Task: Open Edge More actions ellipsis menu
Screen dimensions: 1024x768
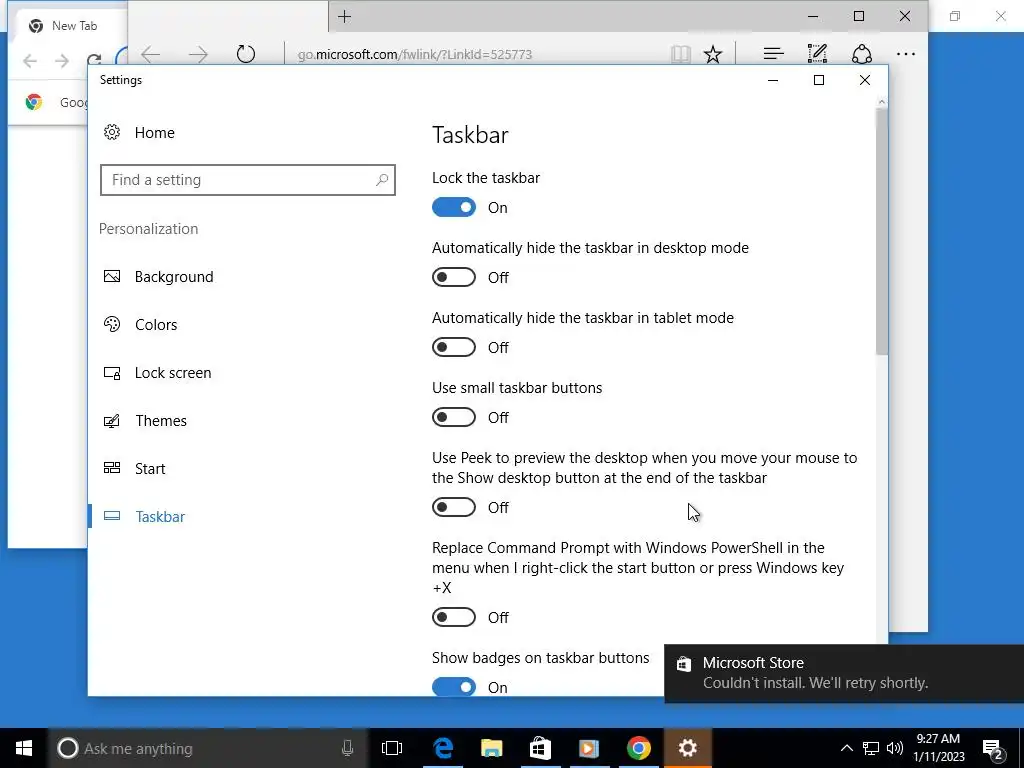Action: click(x=906, y=54)
